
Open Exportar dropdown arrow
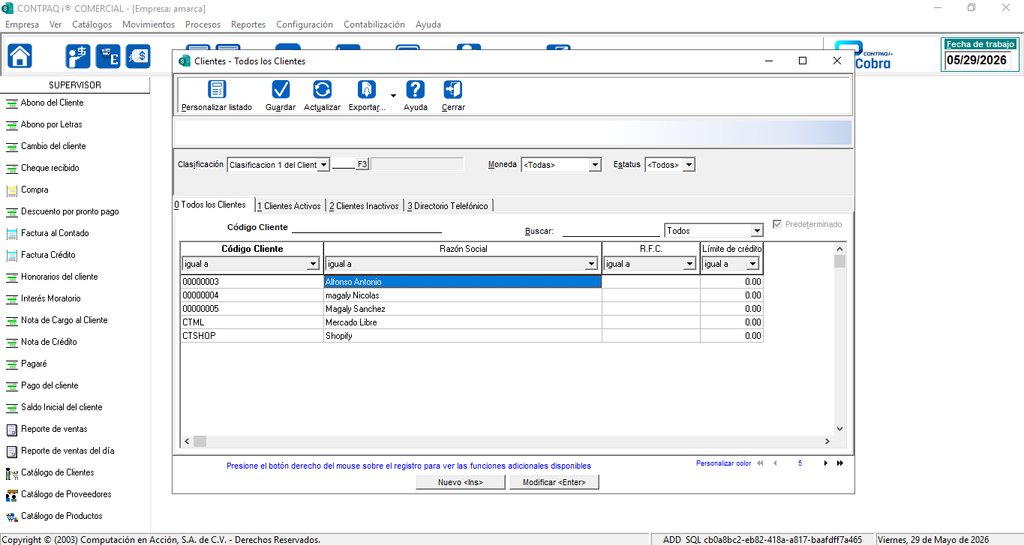[x=393, y=96]
